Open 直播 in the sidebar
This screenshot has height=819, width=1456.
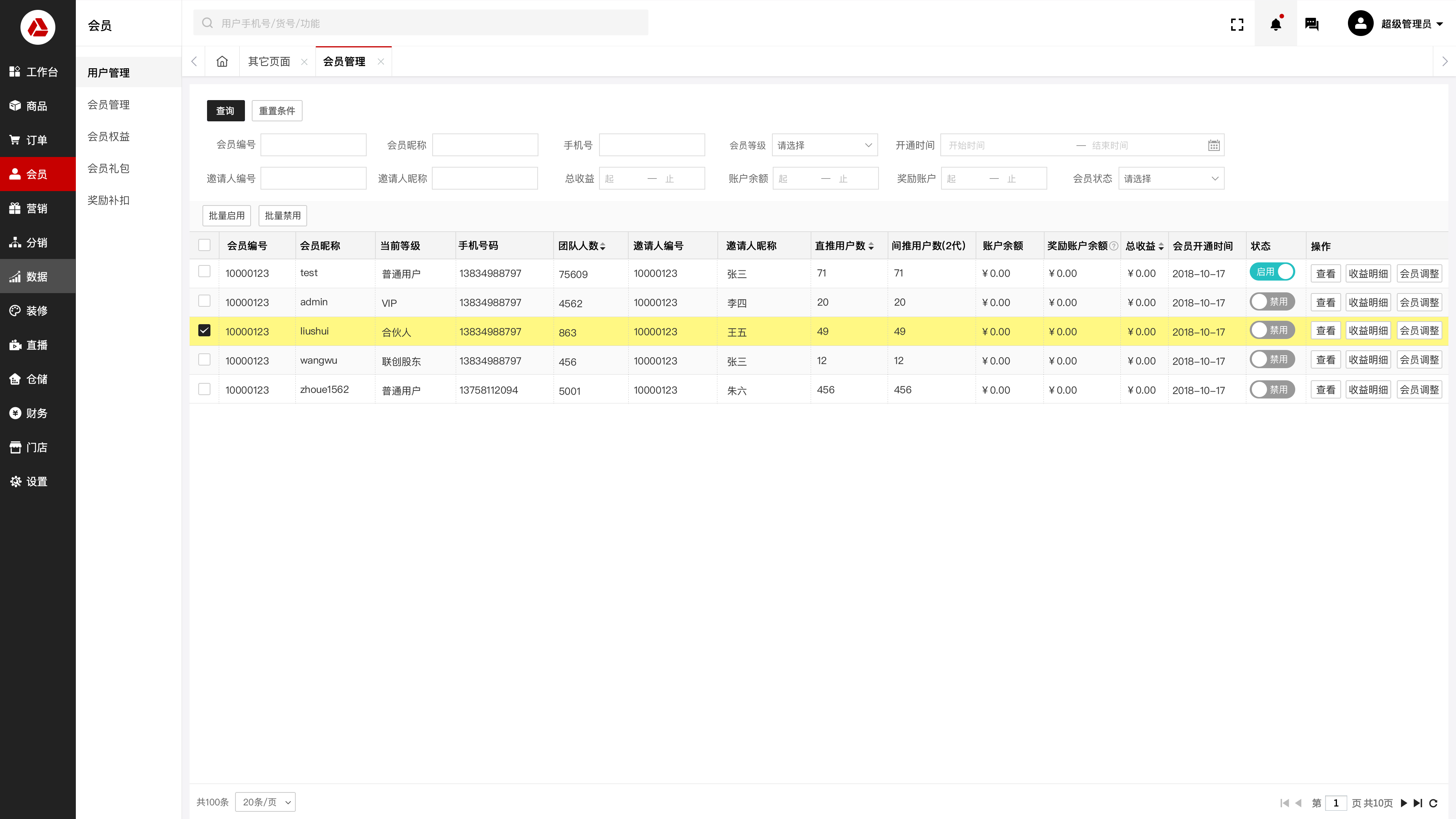pyautogui.click(x=38, y=345)
